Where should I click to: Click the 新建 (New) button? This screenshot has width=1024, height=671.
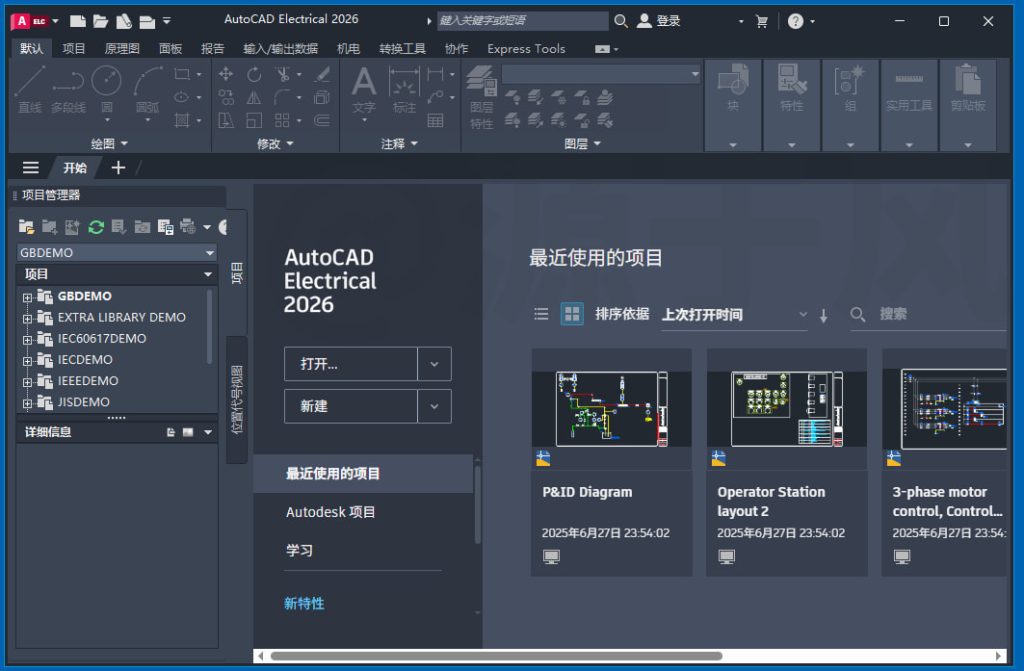351,406
